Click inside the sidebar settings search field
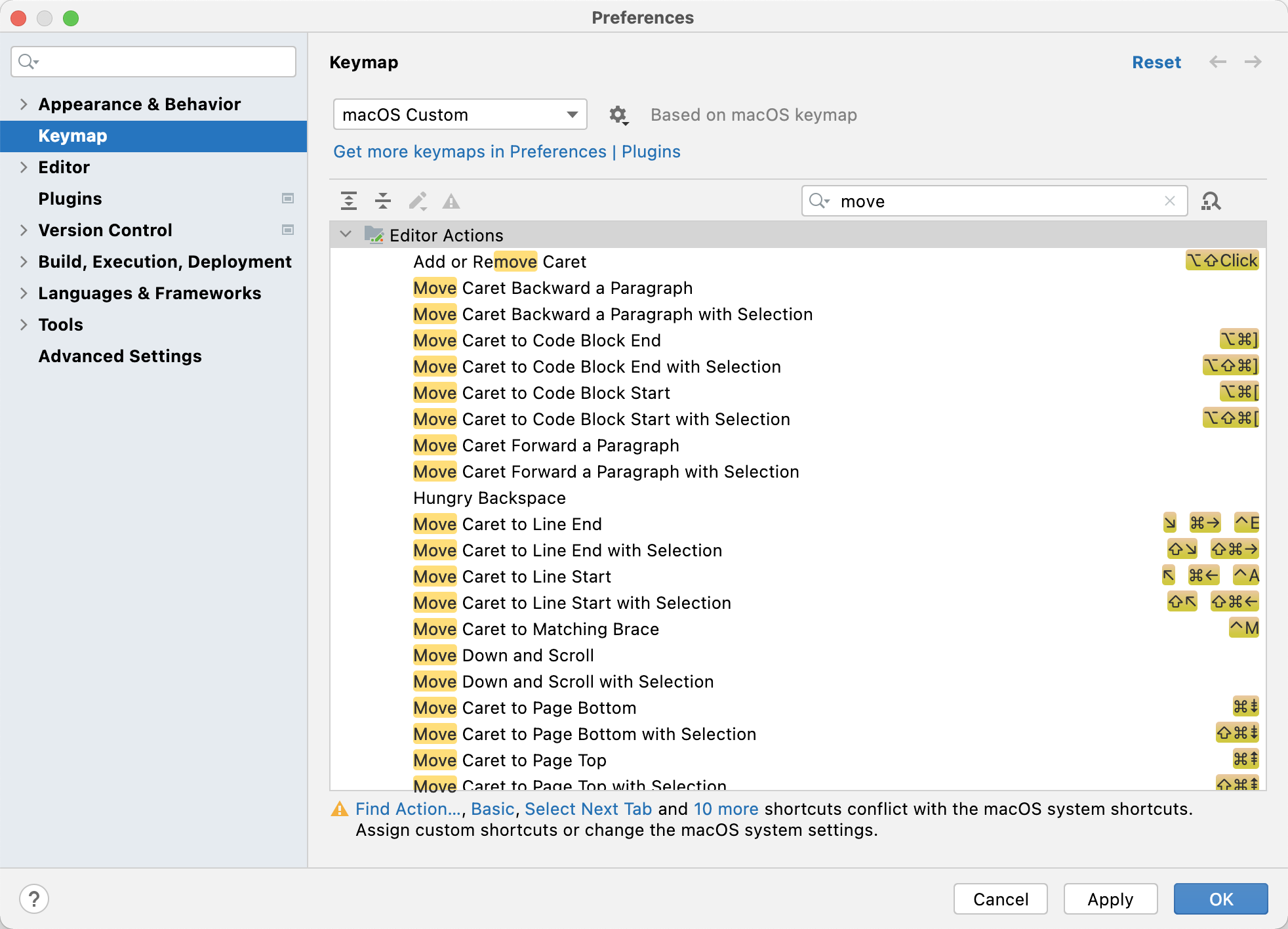The height and width of the screenshot is (929, 1288). (x=153, y=61)
